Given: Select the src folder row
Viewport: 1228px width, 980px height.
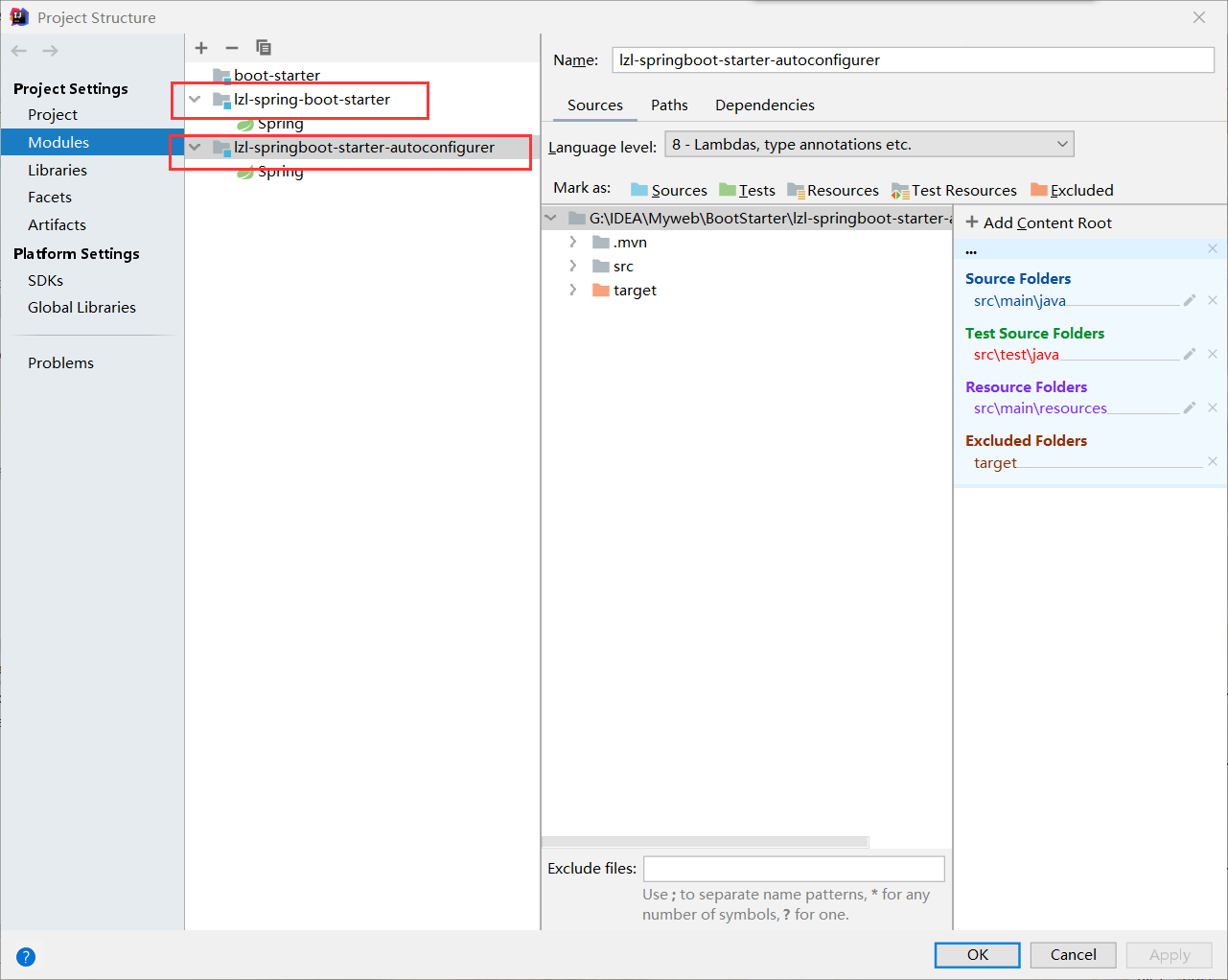Looking at the screenshot, I should coord(747,266).
